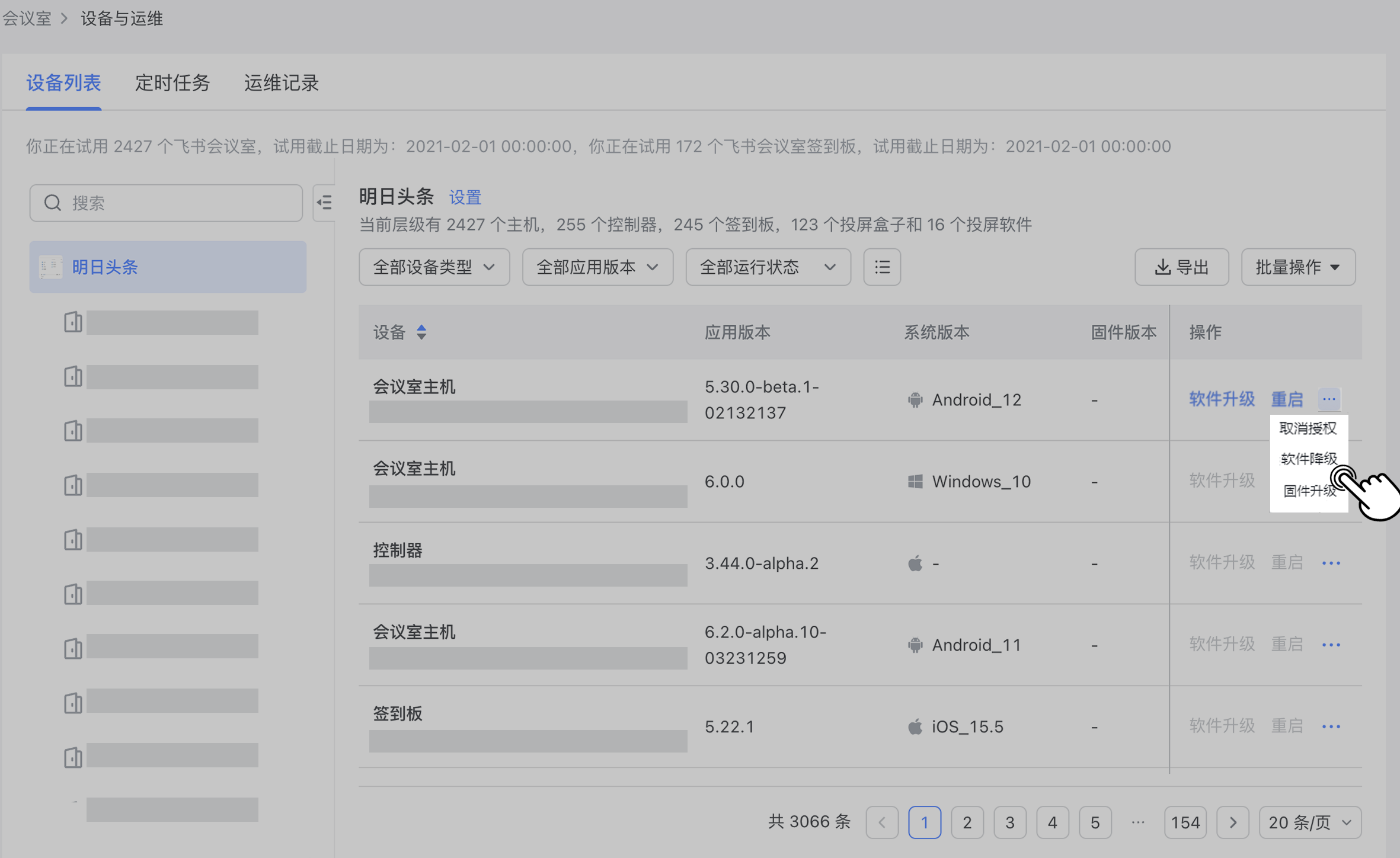Screen dimensions: 1400x858
Task: Expand the 全部运行状态 filter dropdown
Action: [x=768, y=267]
